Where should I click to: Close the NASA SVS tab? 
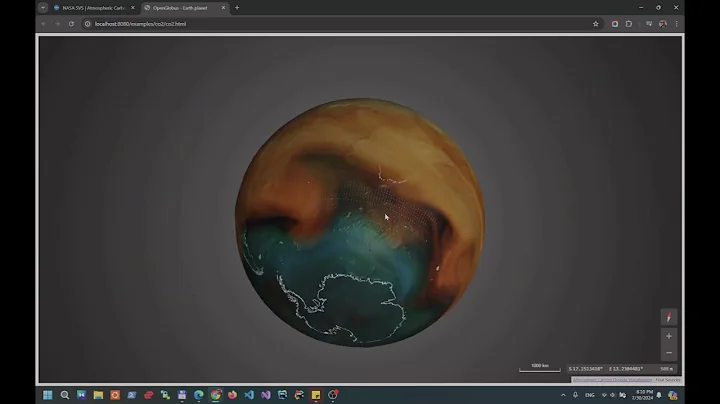point(133,8)
